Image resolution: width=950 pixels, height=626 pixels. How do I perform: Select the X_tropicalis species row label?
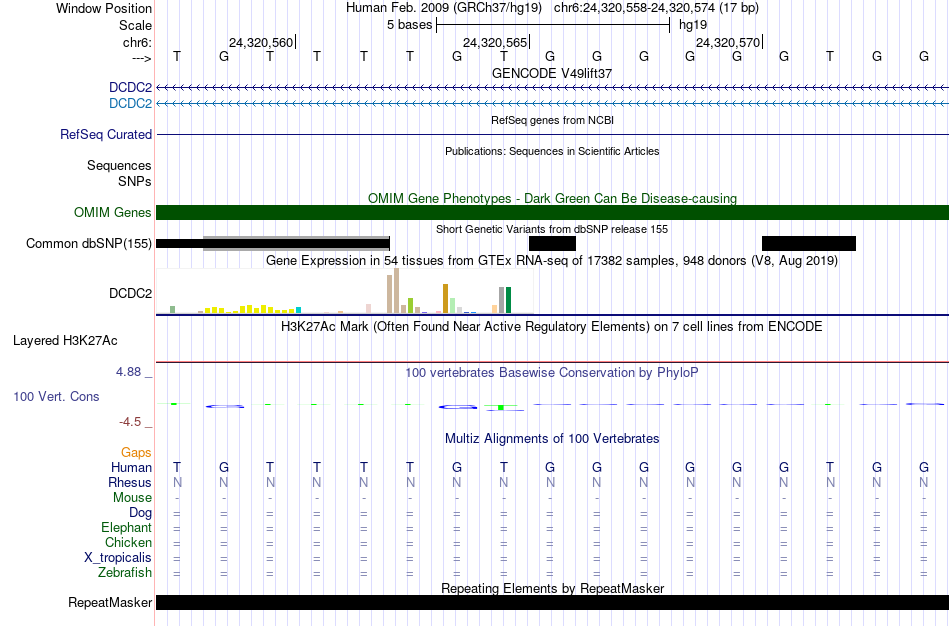(118, 558)
